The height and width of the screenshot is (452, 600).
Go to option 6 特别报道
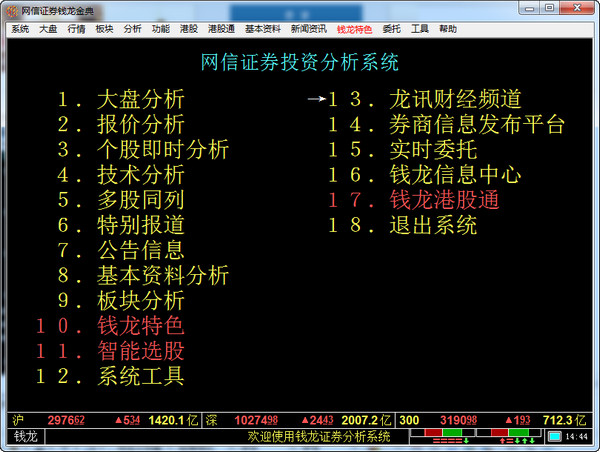coord(121,225)
